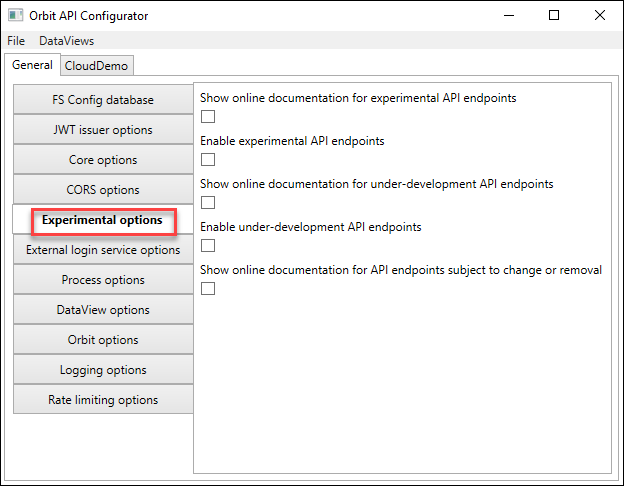Toggle Show documentation for under-development endpoints checkbox

click(x=208, y=203)
